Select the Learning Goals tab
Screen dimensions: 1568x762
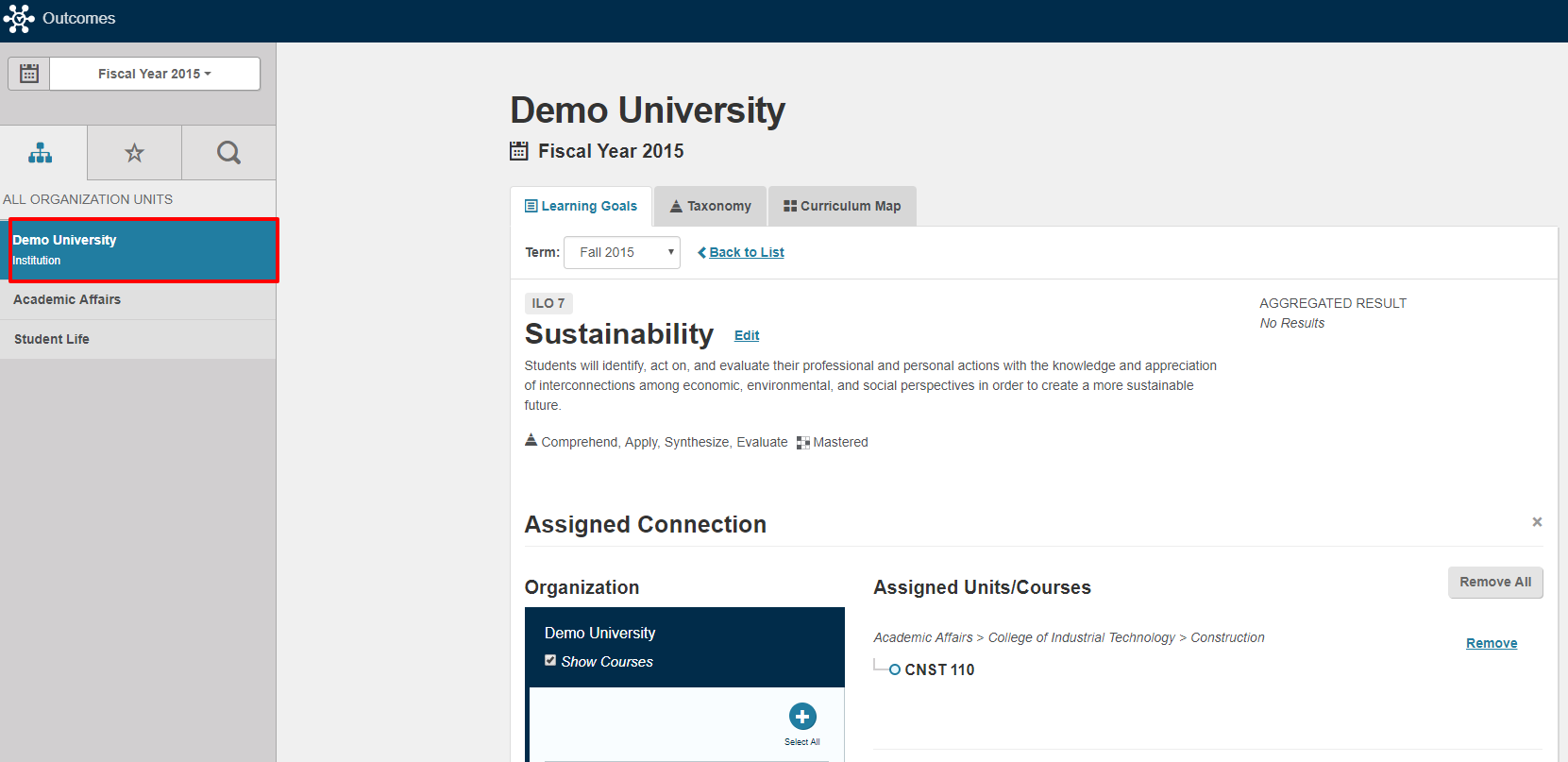coord(581,206)
